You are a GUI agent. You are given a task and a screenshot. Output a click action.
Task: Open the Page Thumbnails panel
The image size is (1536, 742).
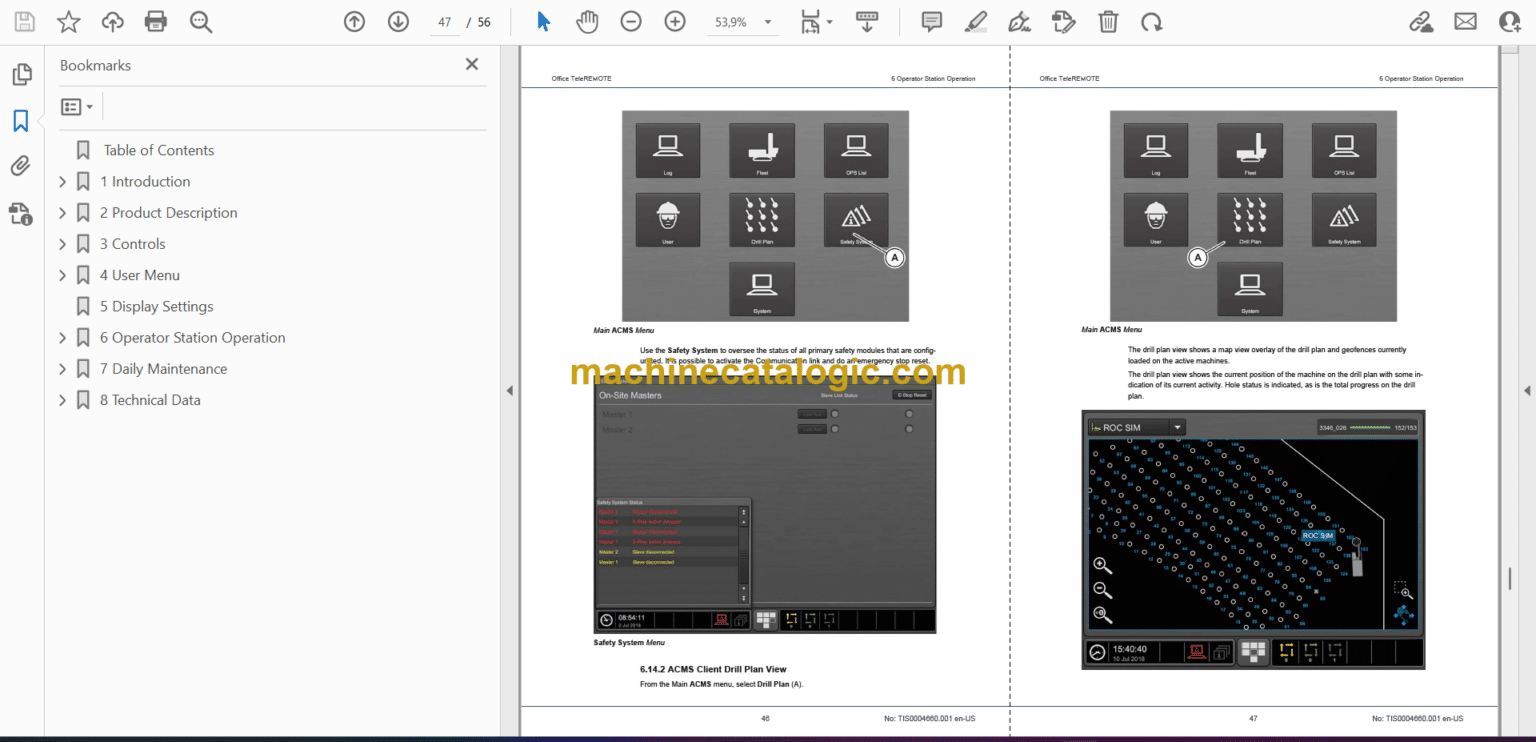point(22,74)
